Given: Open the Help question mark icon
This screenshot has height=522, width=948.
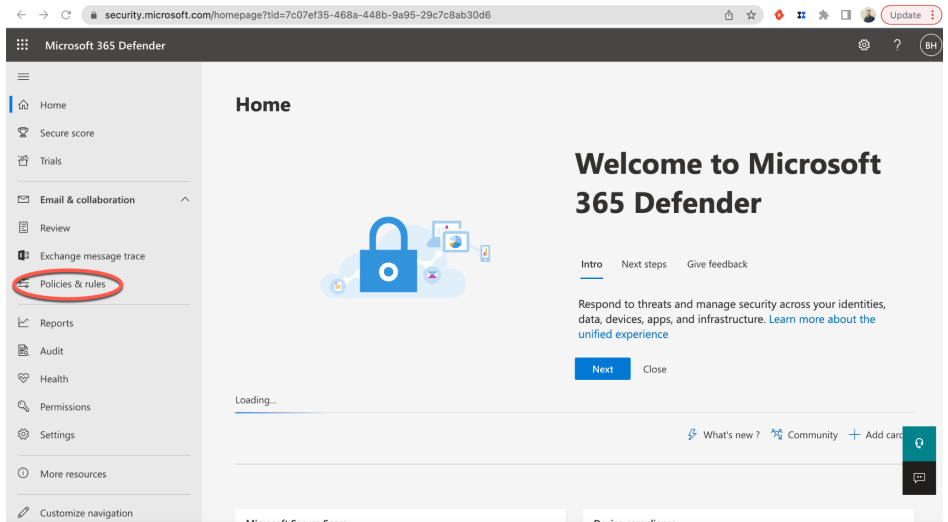Looking at the screenshot, I should pyautogui.click(x=897, y=45).
